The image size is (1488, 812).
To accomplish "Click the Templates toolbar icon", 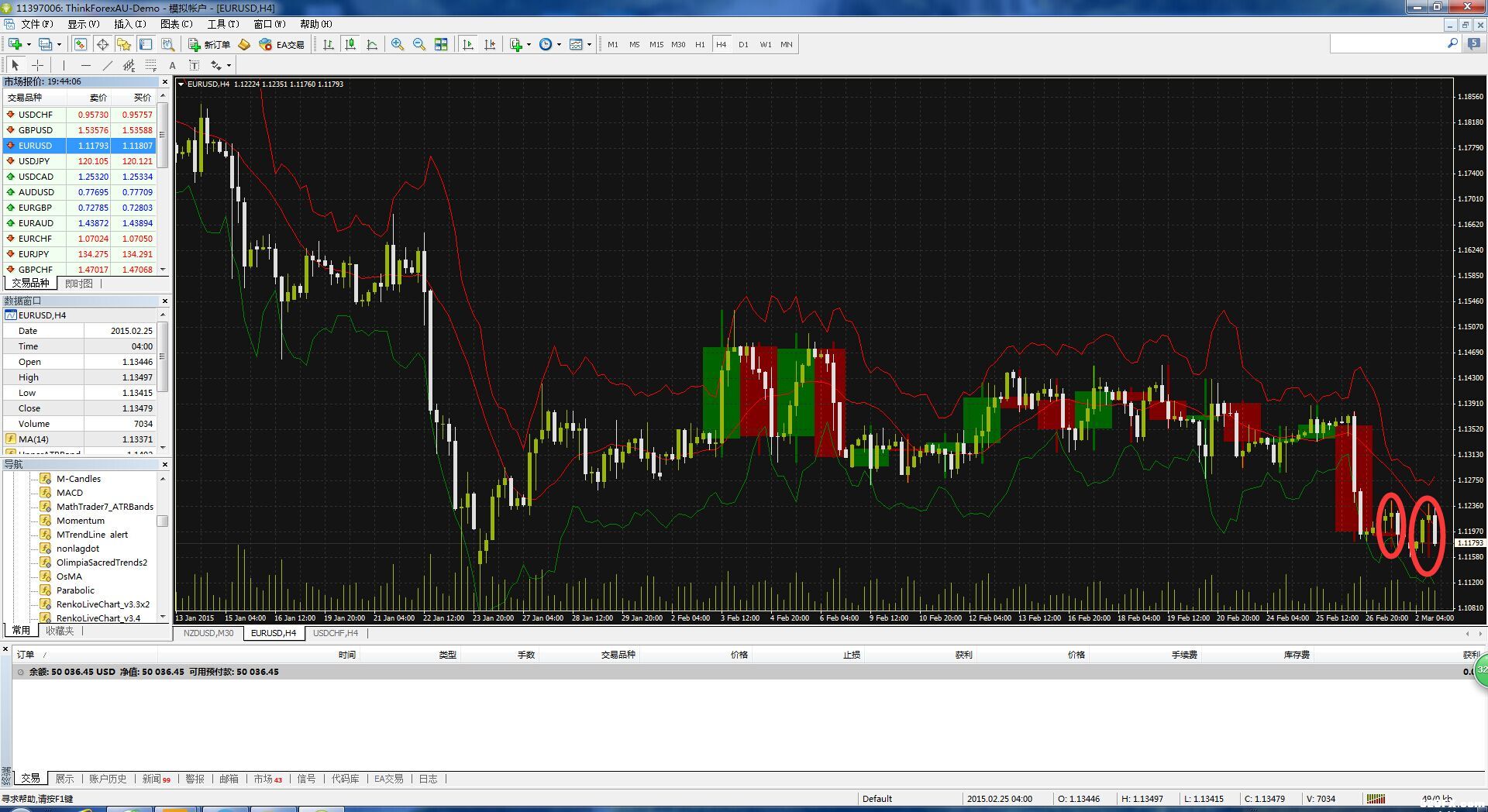I will (x=576, y=44).
